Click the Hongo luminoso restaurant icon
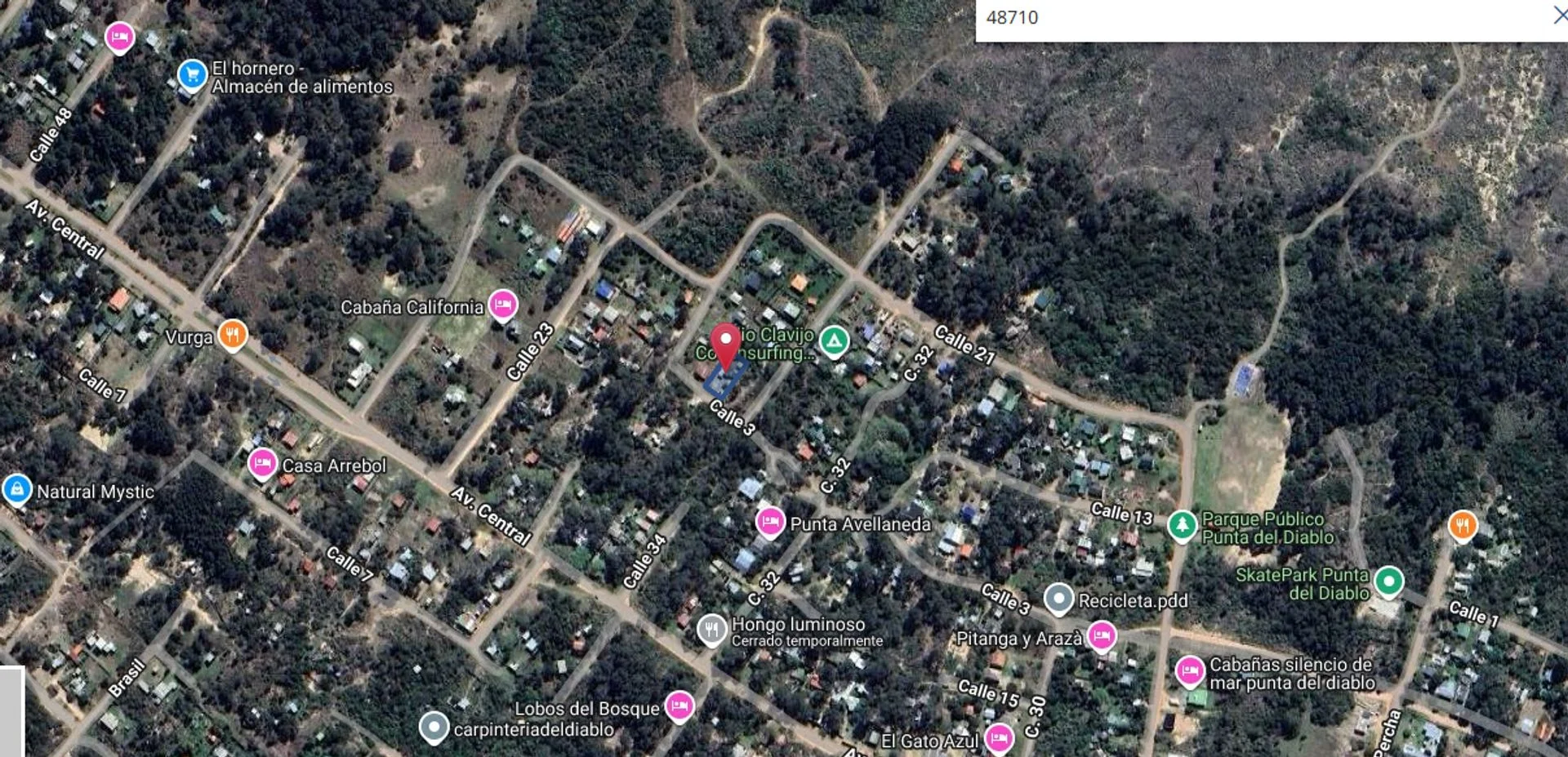Screen dimensions: 1568x757 pyautogui.click(x=712, y=630)
